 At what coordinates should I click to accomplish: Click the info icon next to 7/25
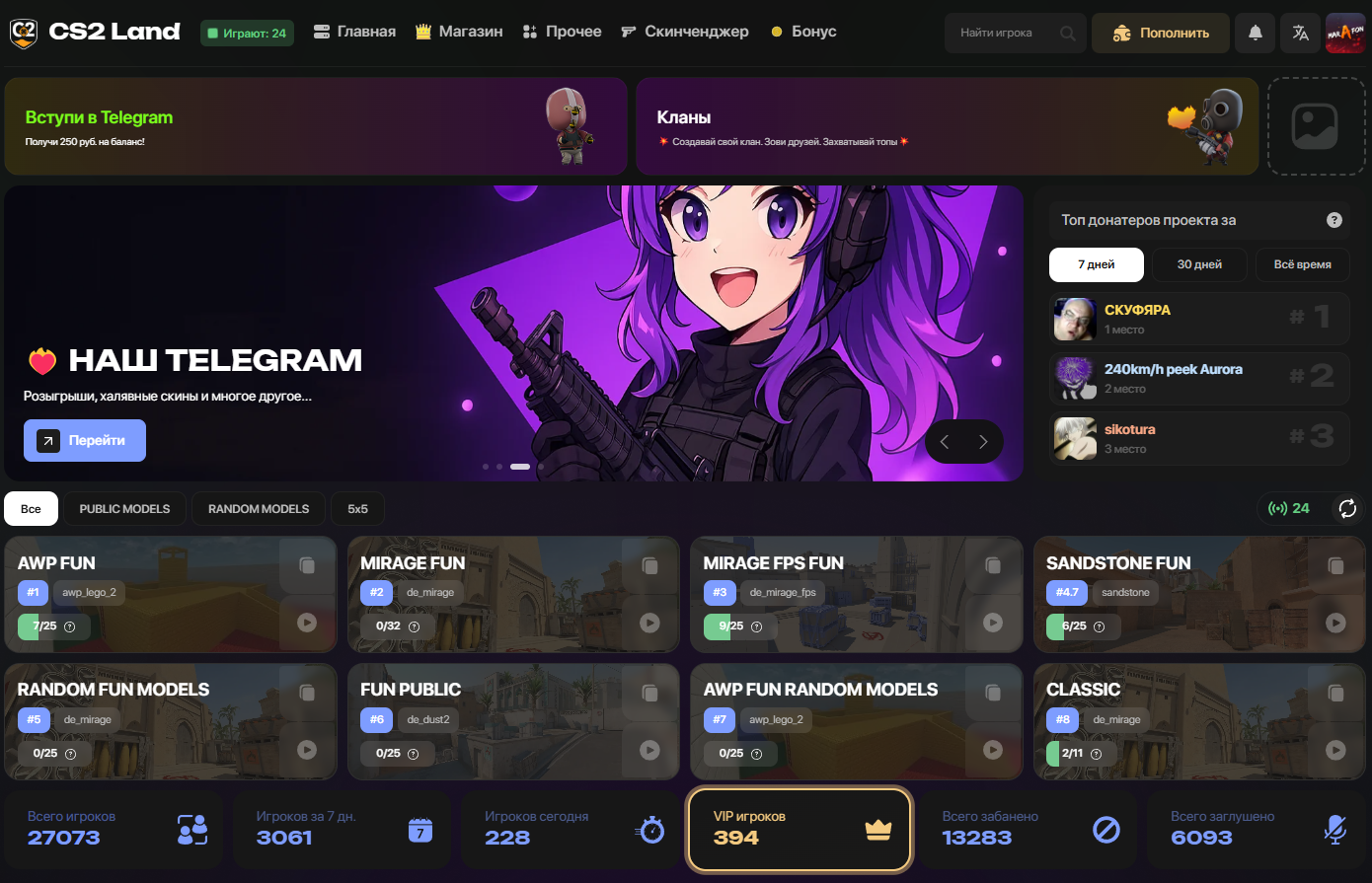click(x=70, y=626)
